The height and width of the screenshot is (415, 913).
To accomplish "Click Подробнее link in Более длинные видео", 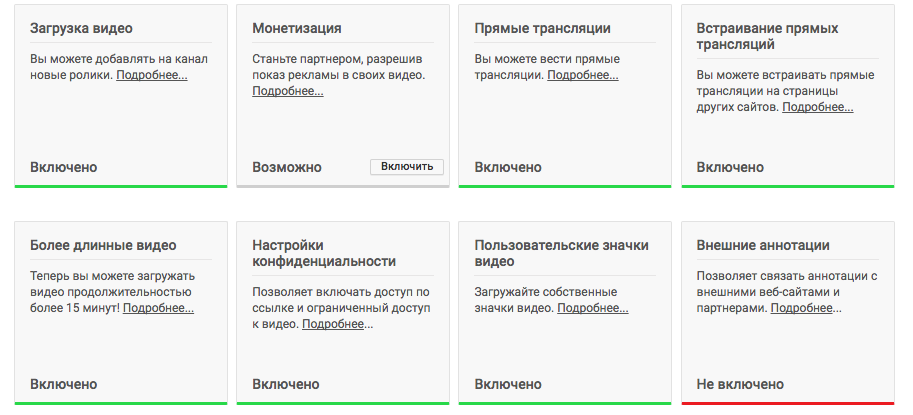I will (x=158, y=308).
